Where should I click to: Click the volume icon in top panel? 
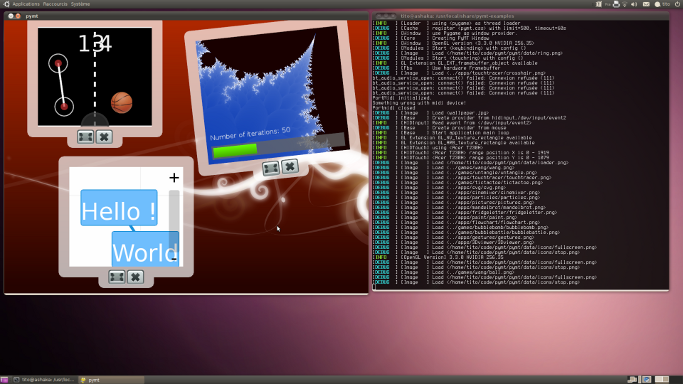coord(634,4)
